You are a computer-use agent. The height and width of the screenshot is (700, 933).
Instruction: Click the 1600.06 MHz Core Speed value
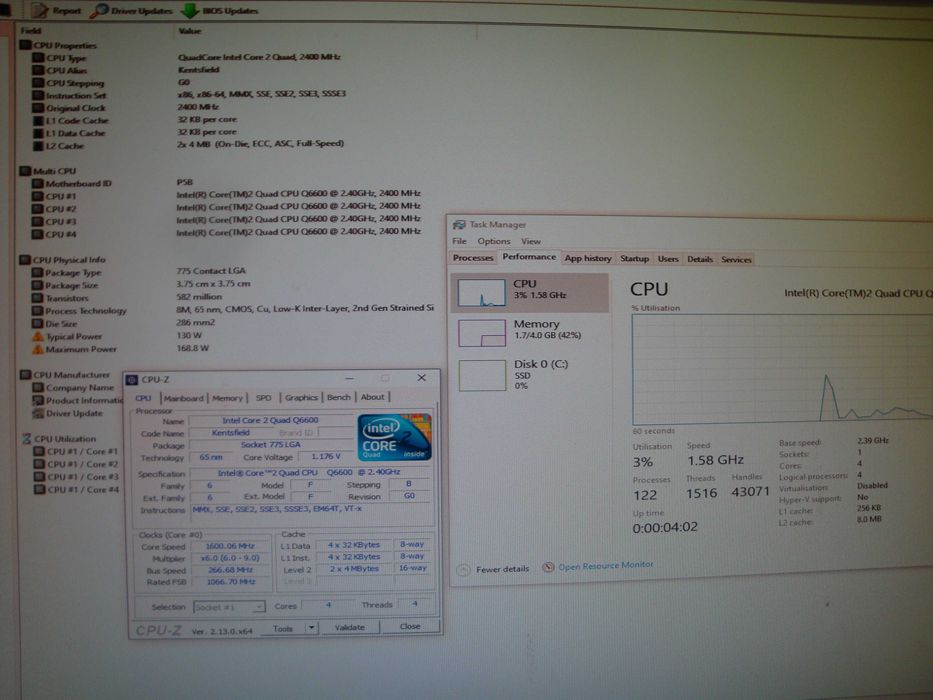coord(230,546)
